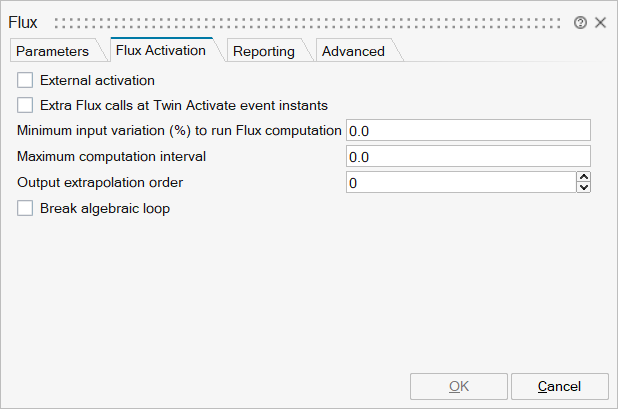
Task: Focus the Minimum input variation field
Action: [467, 130]
